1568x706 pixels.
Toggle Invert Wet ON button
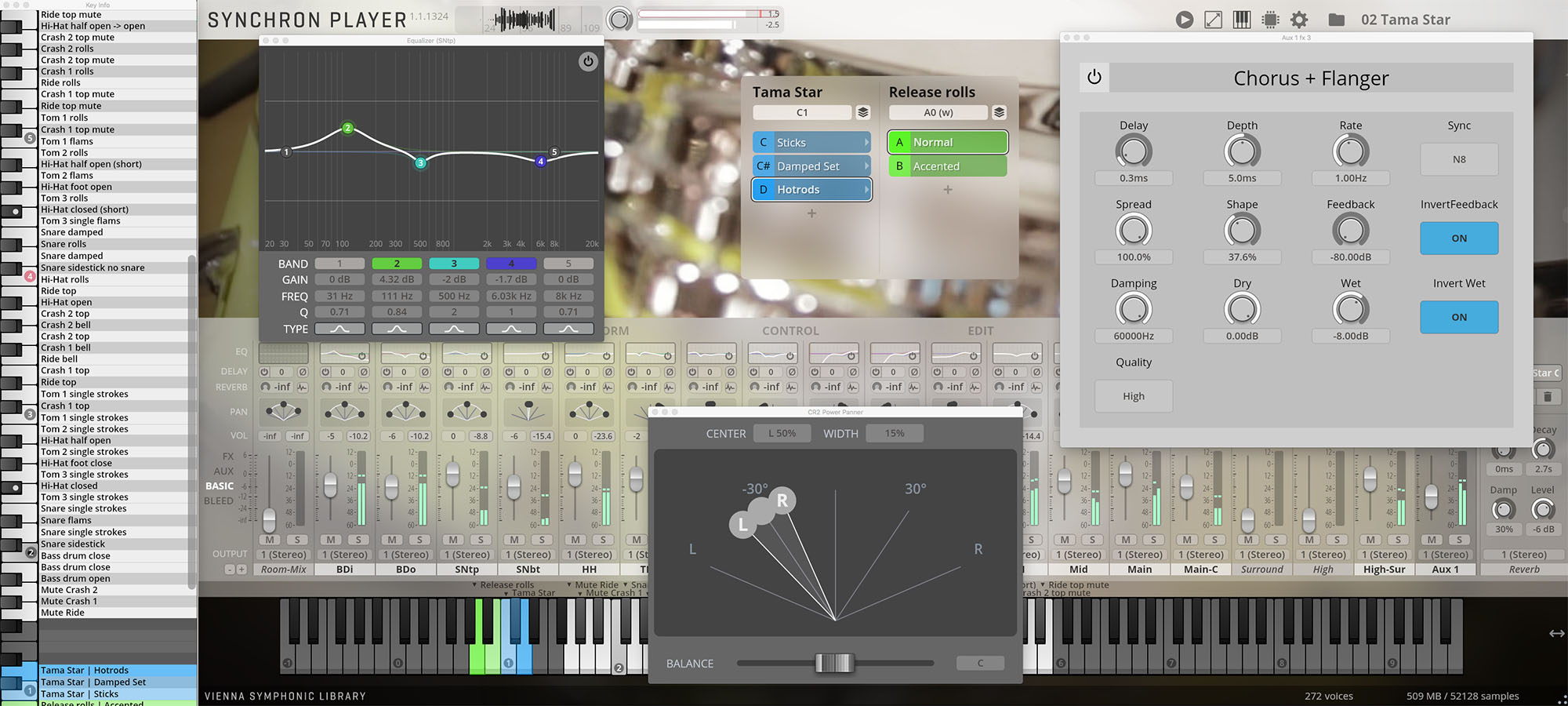click(x=1459, y=317)
